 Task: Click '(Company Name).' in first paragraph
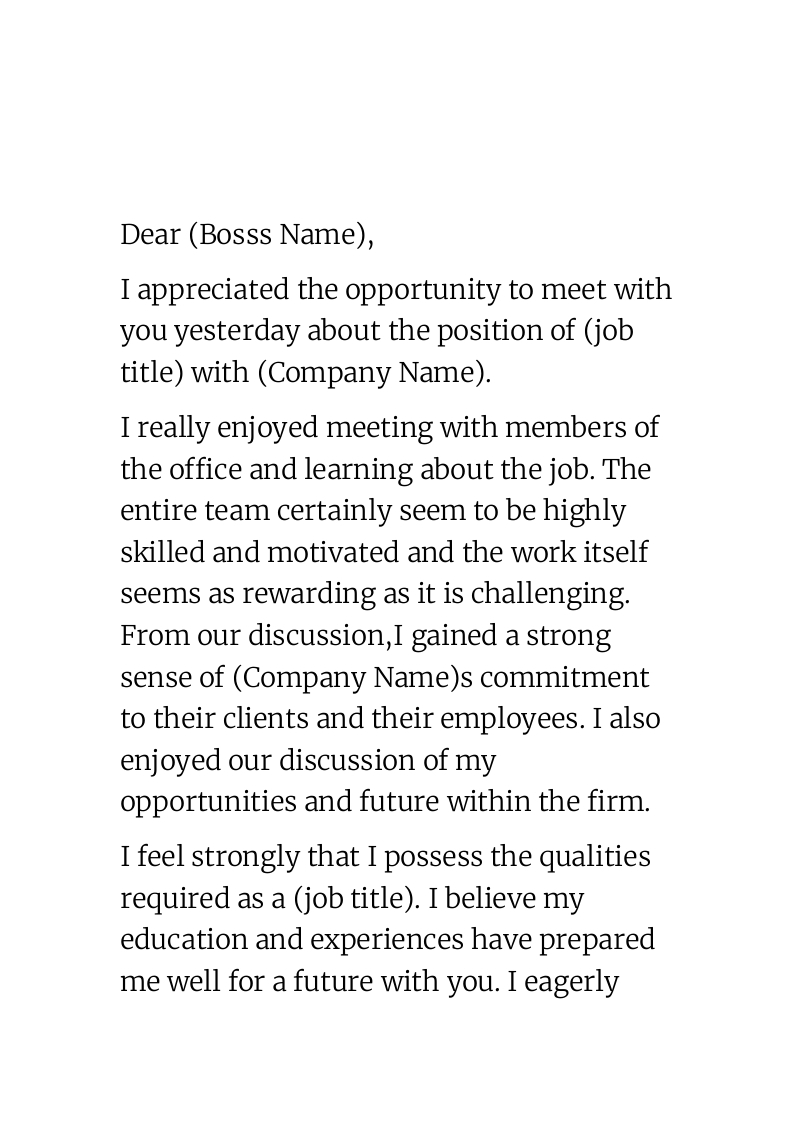(374, 373)
